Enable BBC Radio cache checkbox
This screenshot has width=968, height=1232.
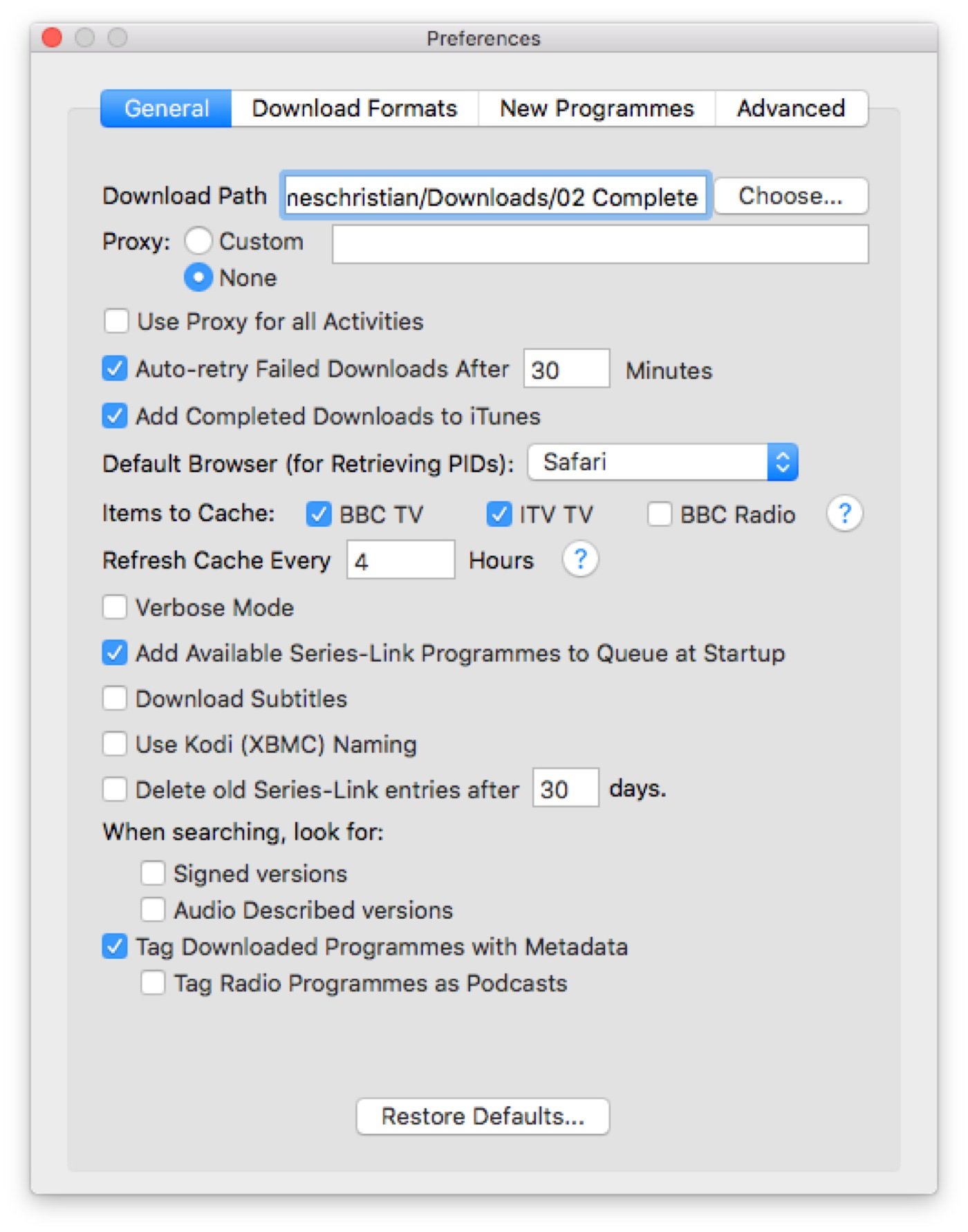click(659, 514)
